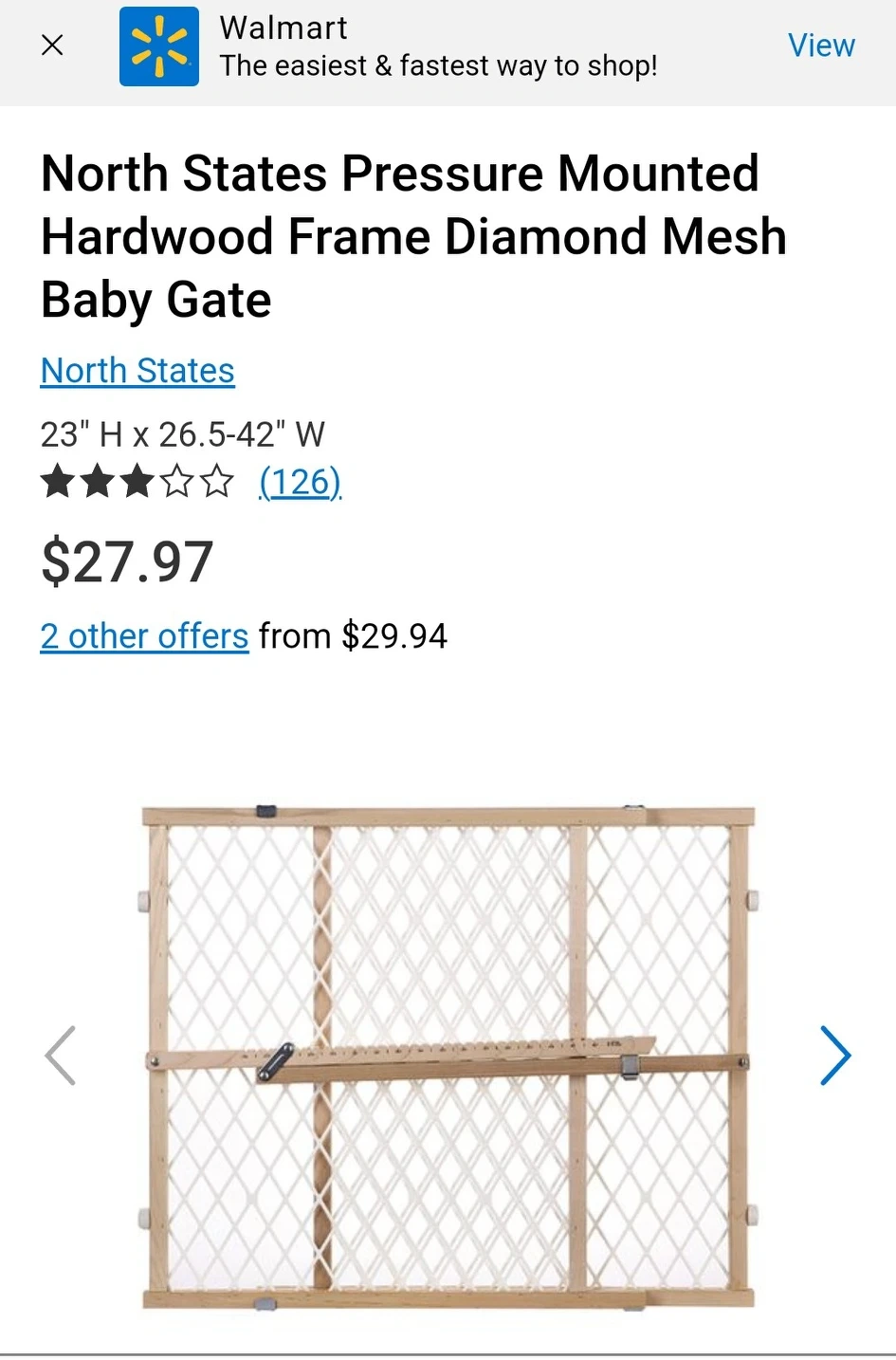View the 2 other offers
896x1360 pixels.
[144, 635]
